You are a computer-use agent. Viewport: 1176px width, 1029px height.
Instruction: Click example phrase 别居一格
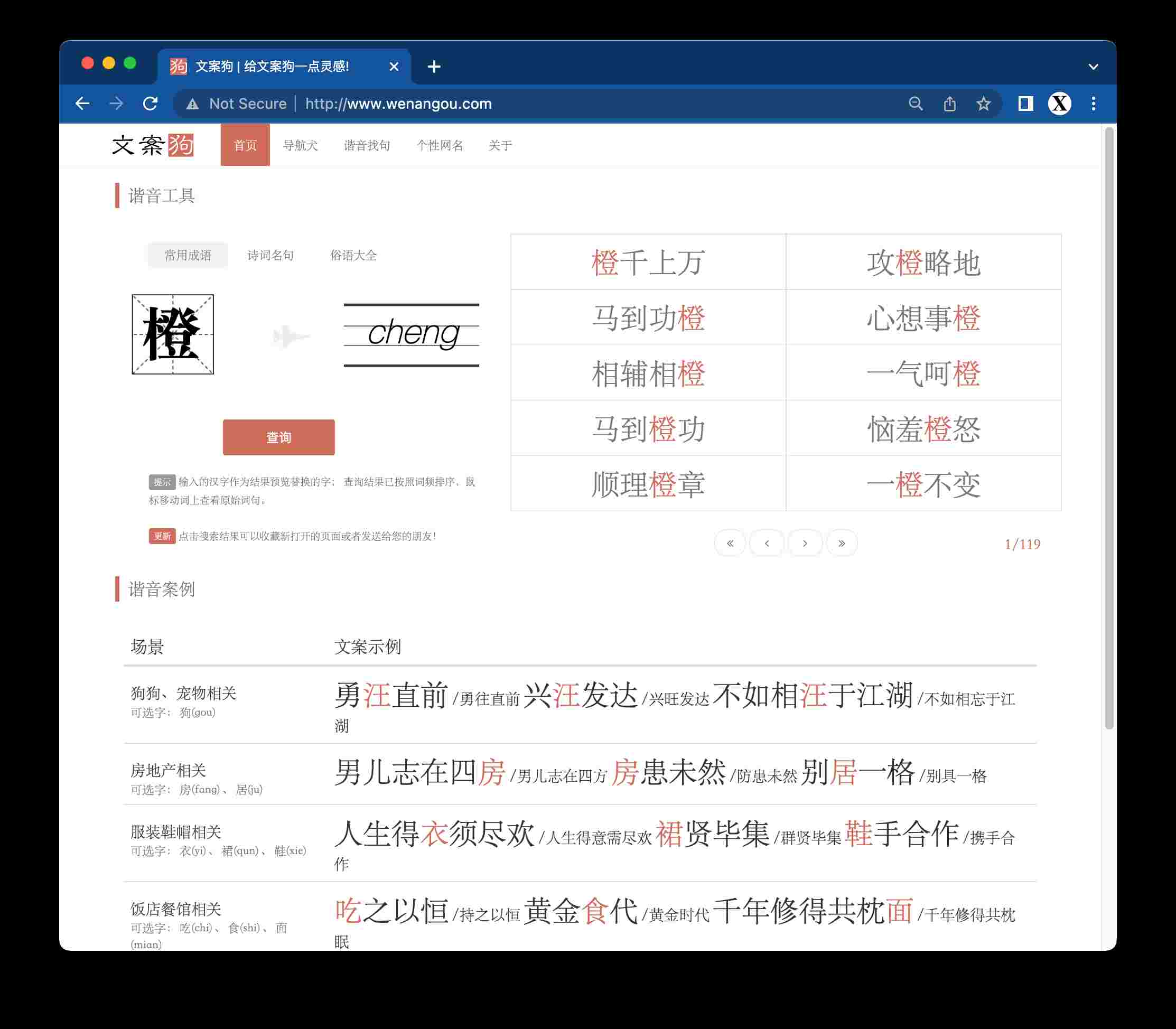pyautogui.click(x=858, y=772)
